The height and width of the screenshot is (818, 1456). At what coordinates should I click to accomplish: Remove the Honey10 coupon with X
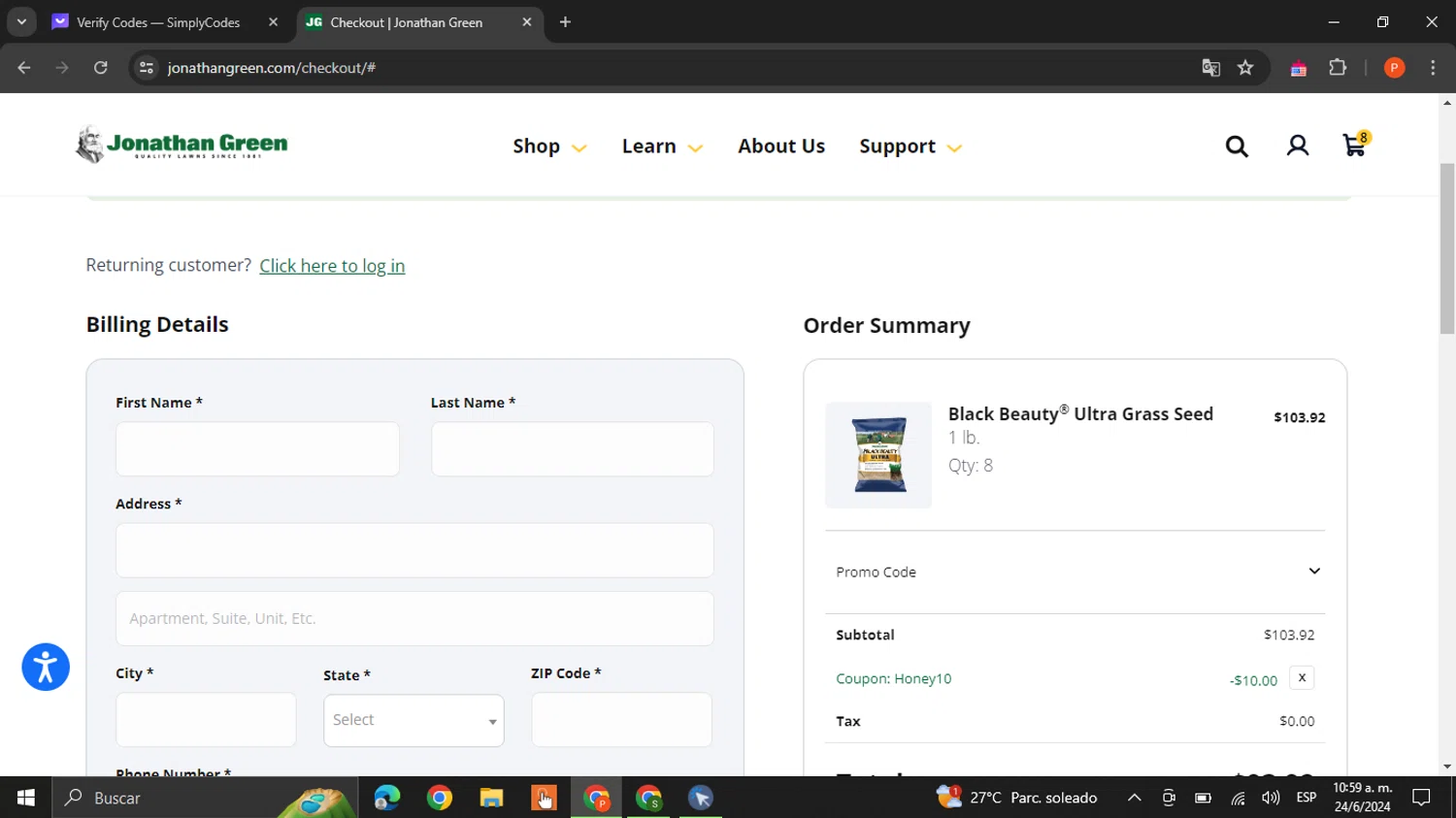[1302, 677]
